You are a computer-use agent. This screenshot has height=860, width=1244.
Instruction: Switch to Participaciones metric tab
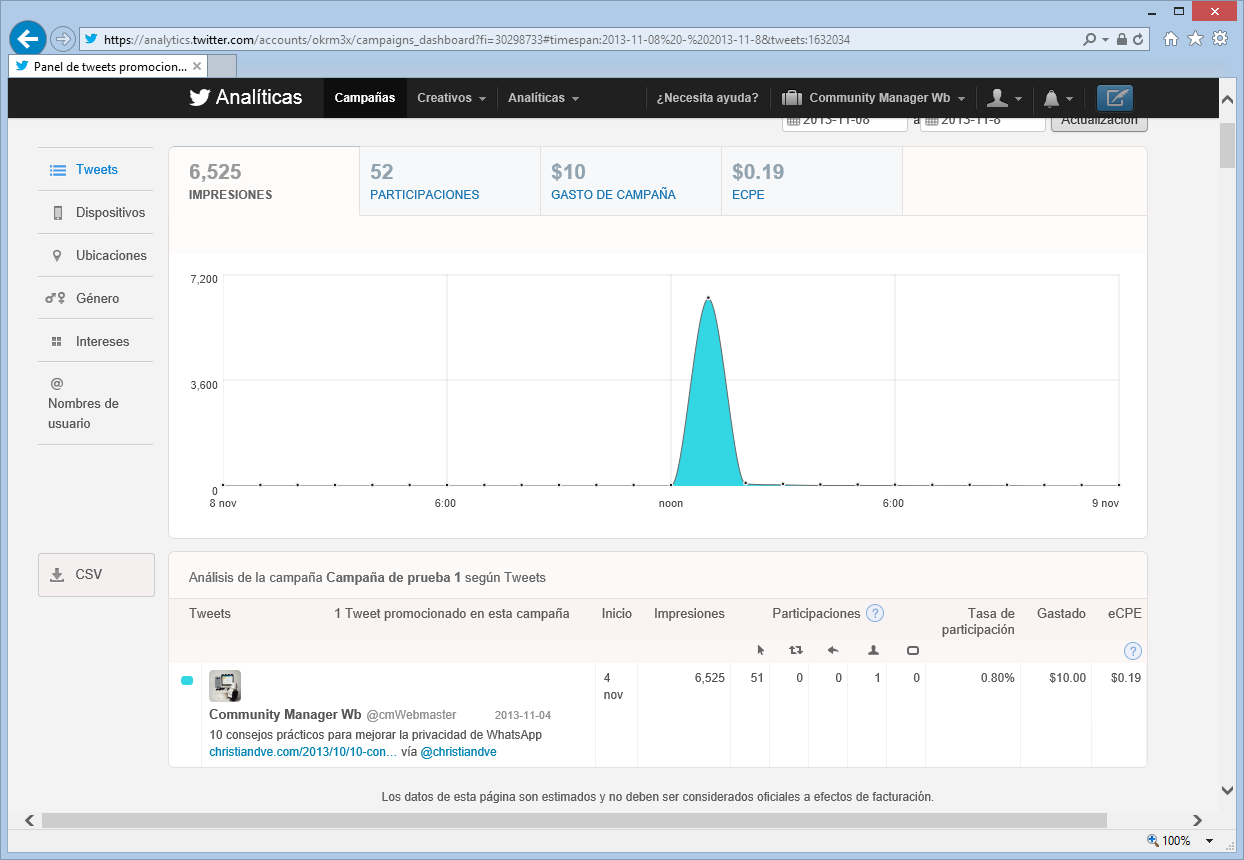coord(450,181)
